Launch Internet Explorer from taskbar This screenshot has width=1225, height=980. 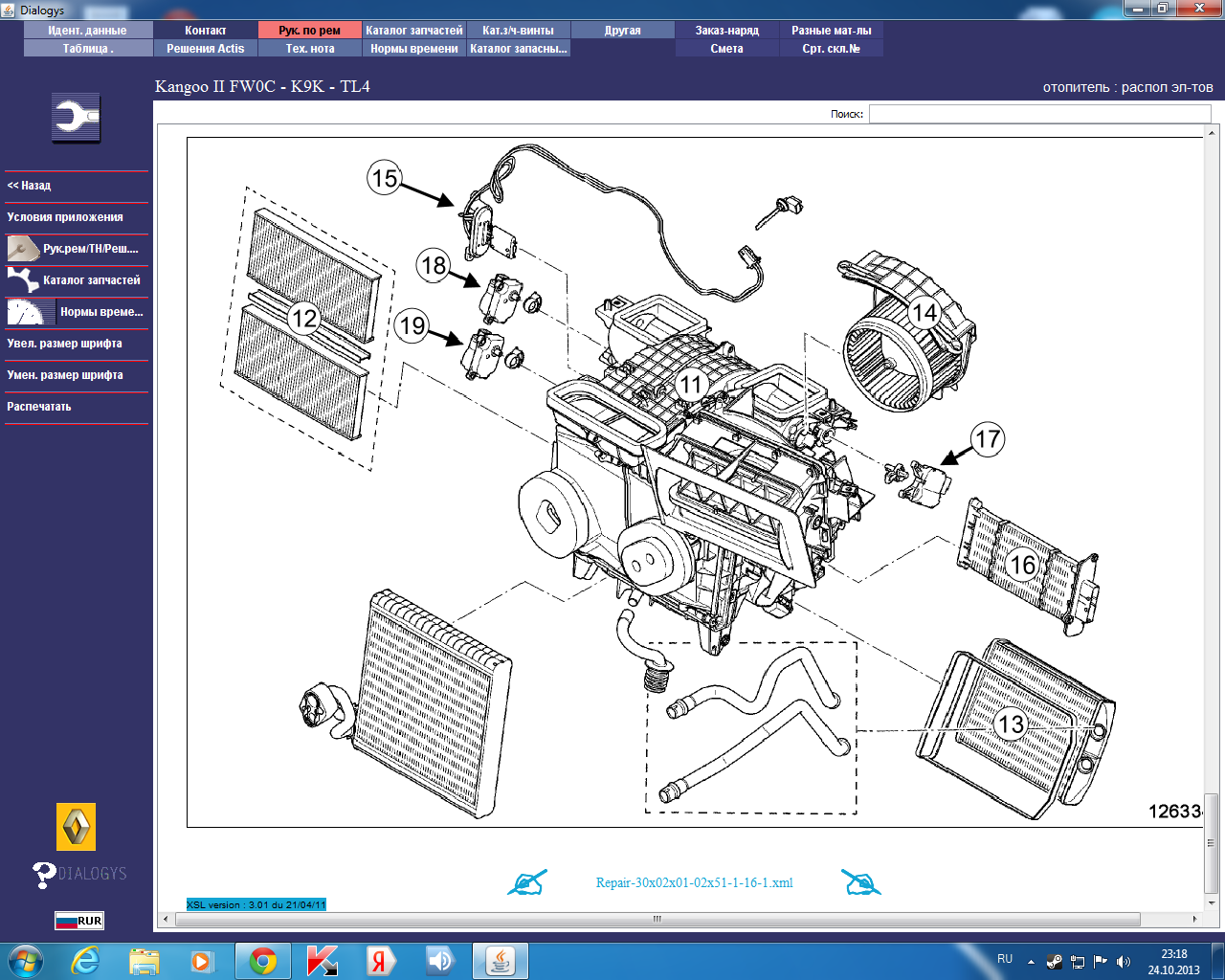click(86, 961)
